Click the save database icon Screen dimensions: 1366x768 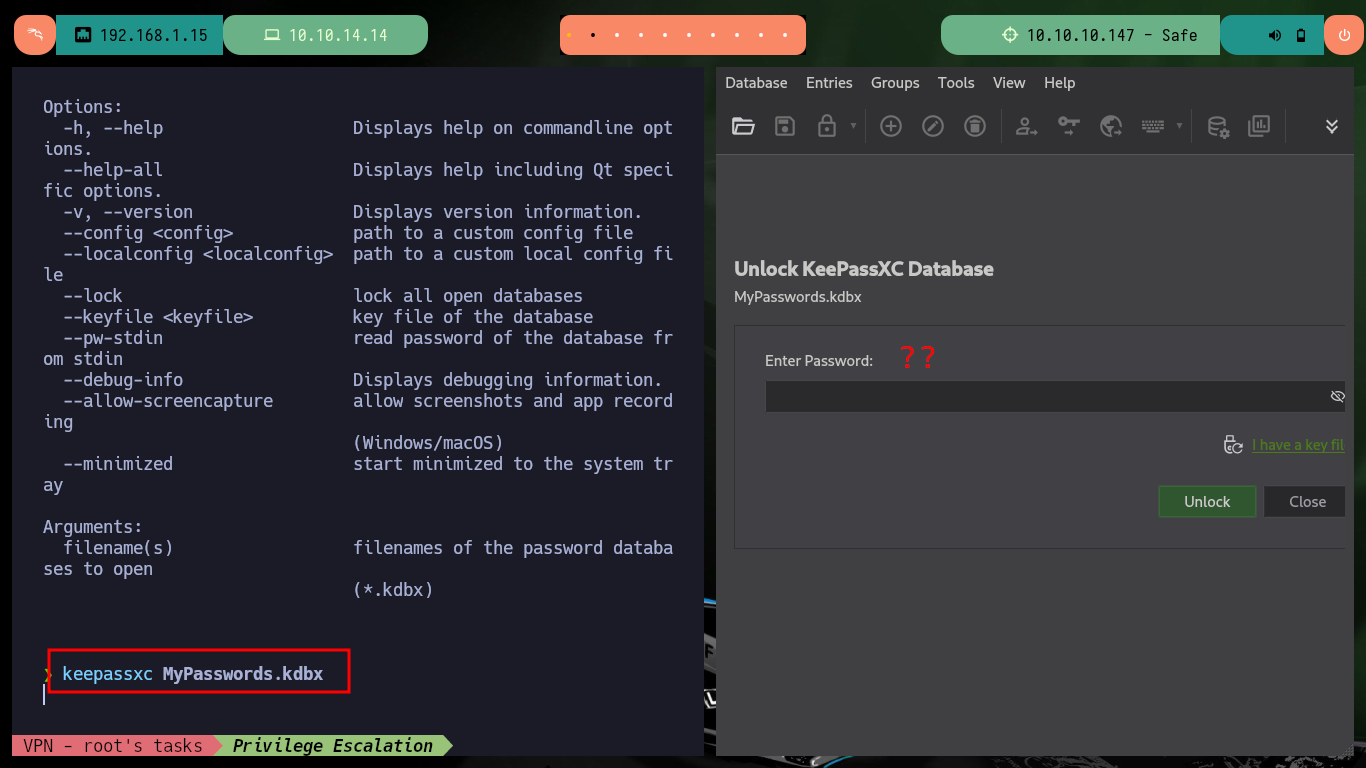pos(785,126)
